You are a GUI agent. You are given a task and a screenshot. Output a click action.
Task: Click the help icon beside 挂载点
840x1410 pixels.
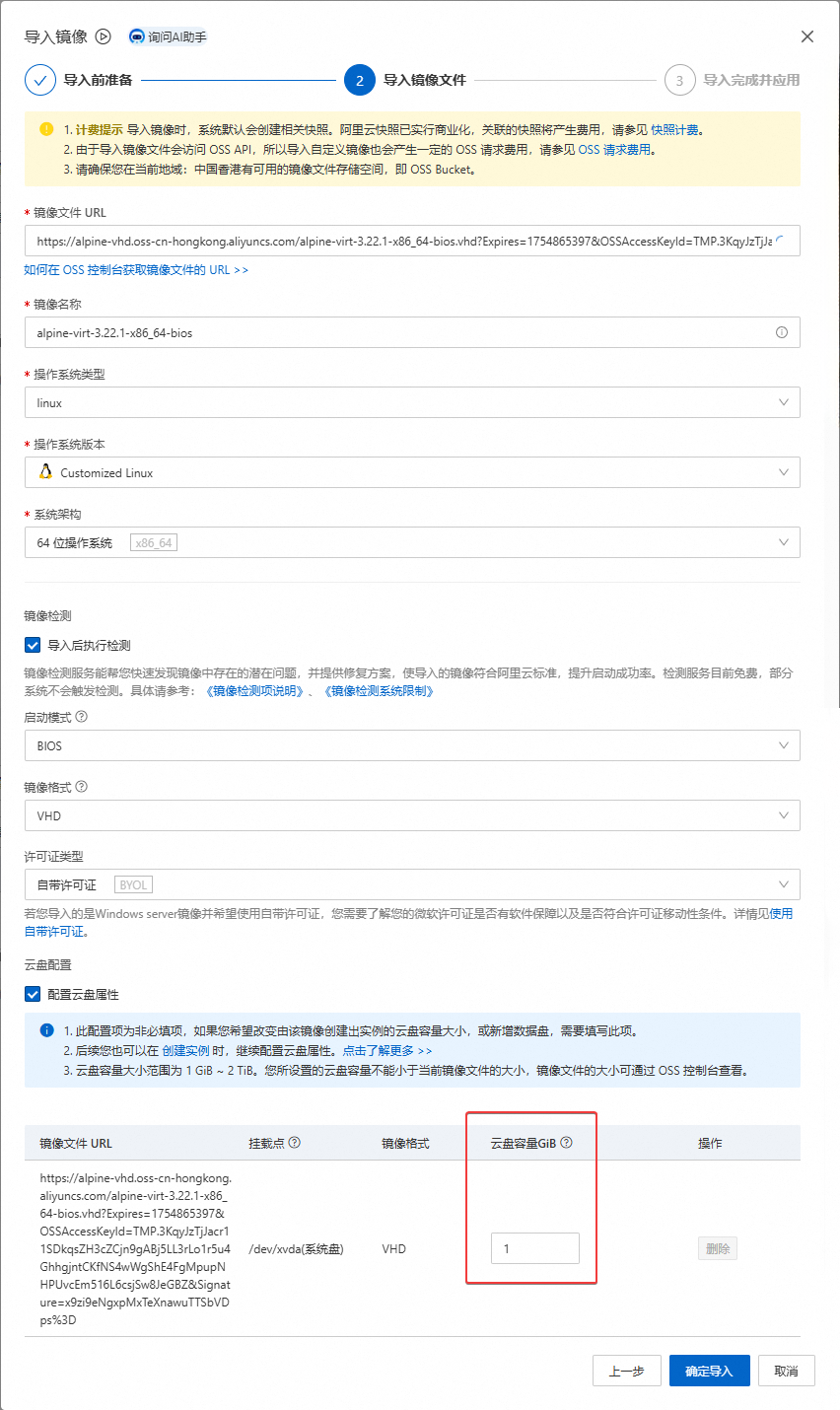point(295,1143)
